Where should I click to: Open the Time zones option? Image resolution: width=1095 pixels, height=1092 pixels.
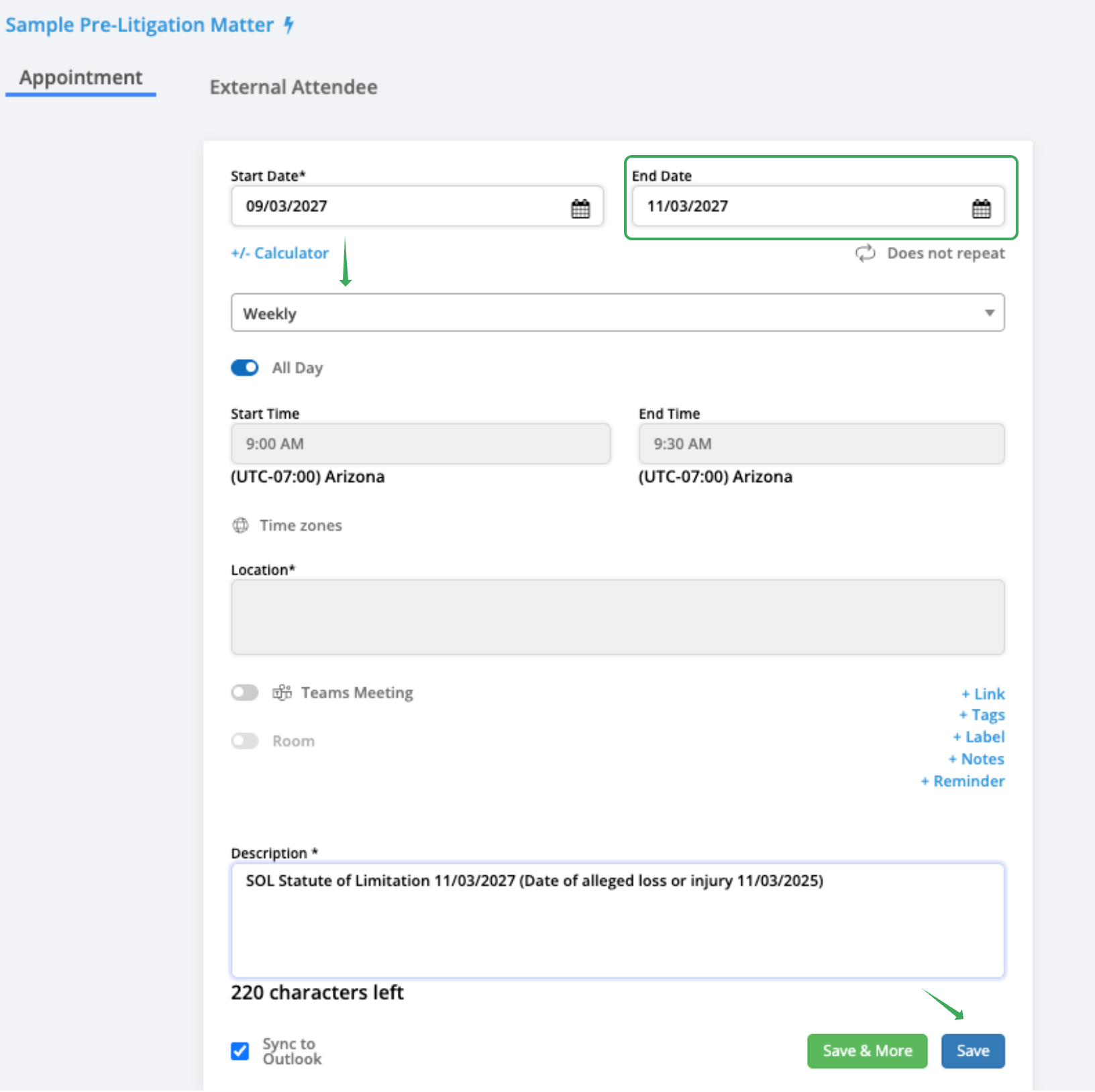[x=301, y=526]
